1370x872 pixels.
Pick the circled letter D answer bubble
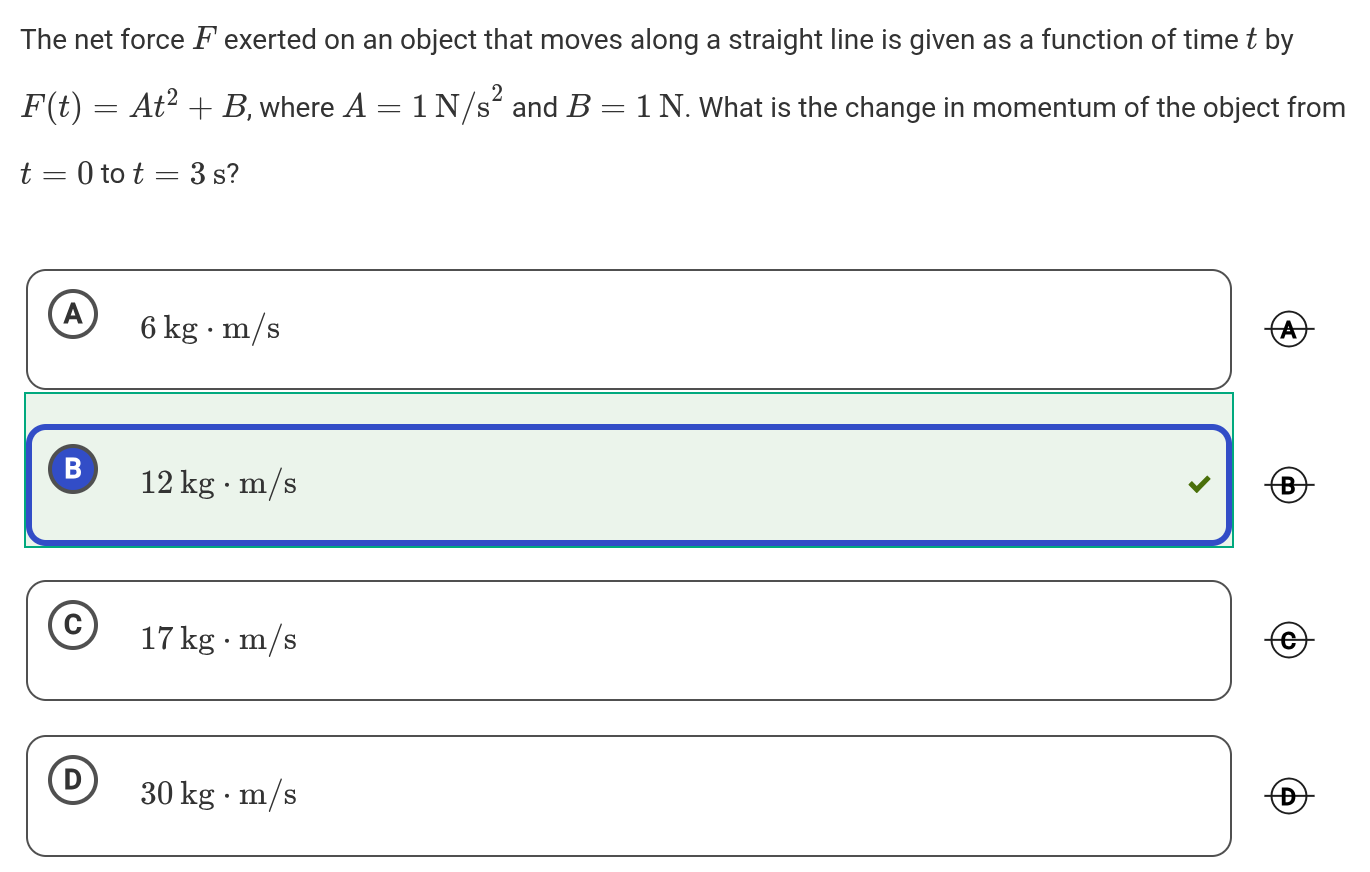(73, 780)
